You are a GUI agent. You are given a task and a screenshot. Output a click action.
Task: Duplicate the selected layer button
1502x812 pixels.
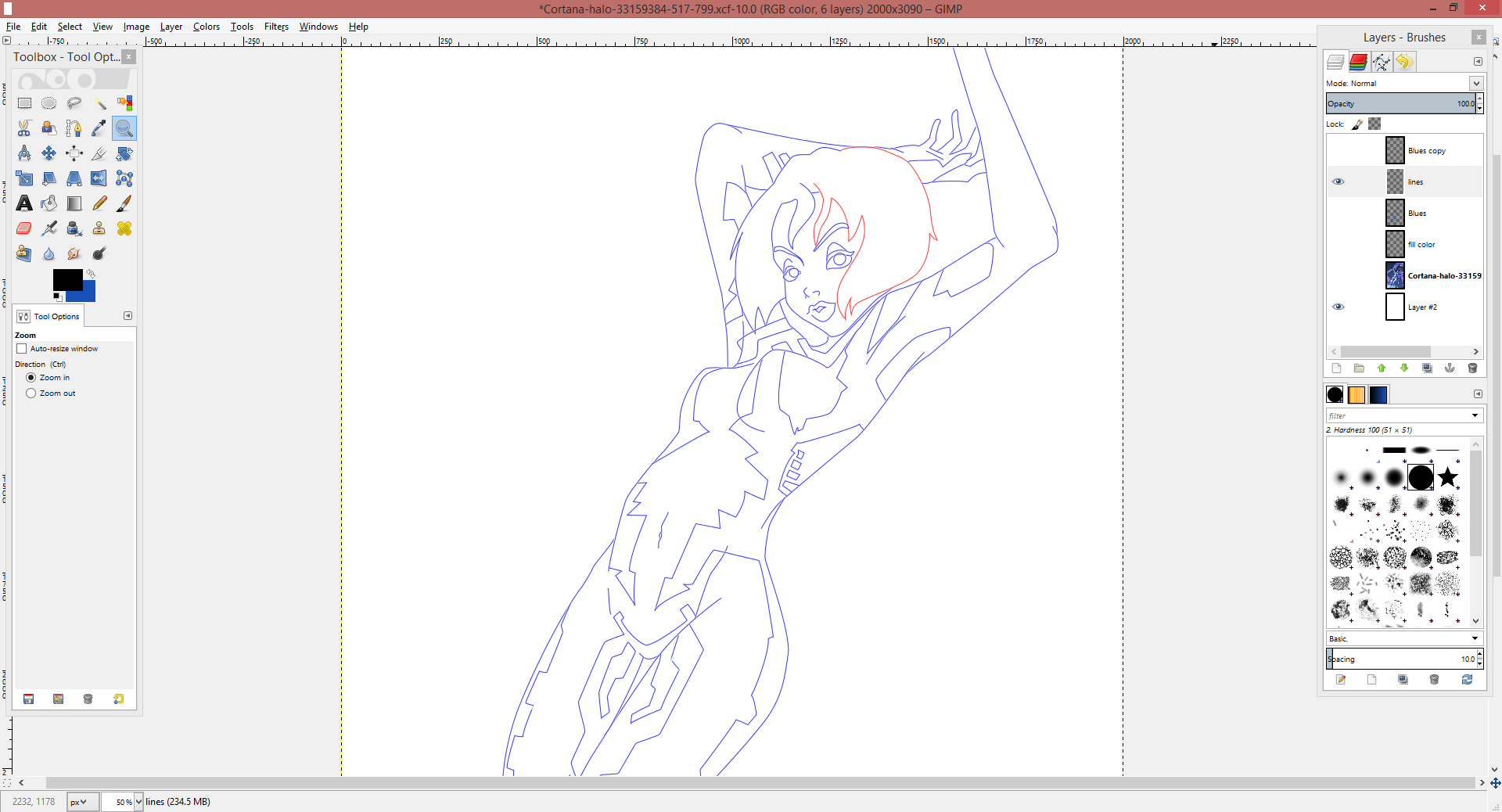coord(1427,368)
